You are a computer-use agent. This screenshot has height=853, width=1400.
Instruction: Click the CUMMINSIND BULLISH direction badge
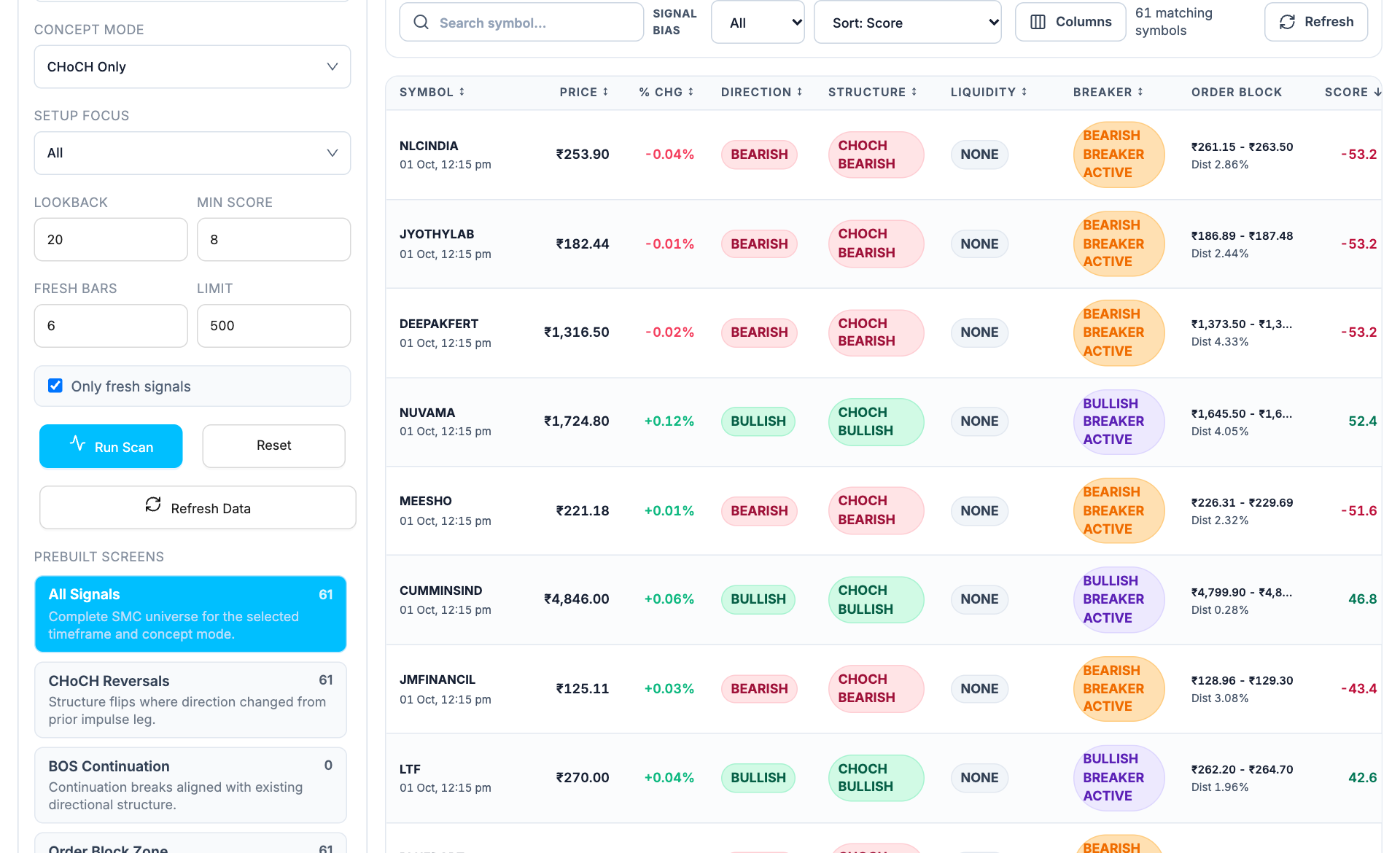(x=758, y=599)
